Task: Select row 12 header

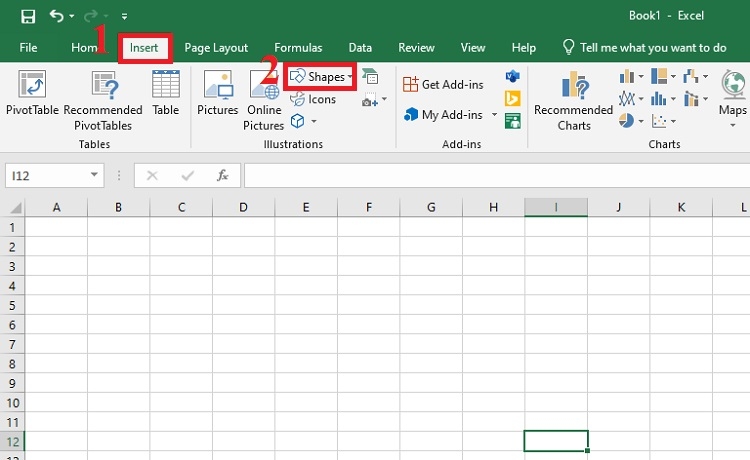Action: pos(12,441)
